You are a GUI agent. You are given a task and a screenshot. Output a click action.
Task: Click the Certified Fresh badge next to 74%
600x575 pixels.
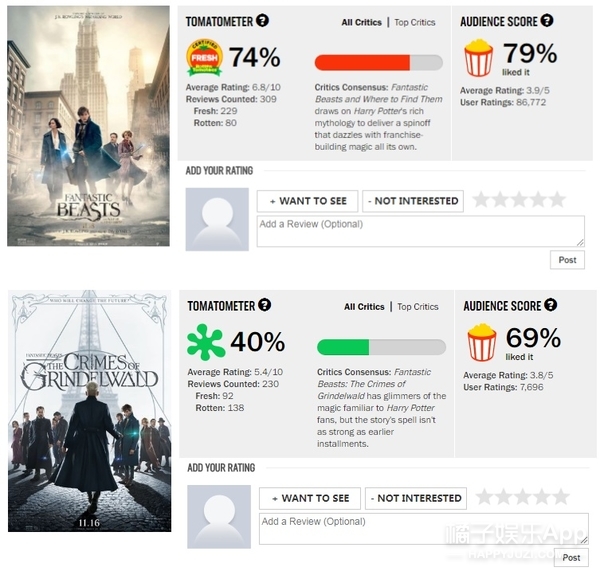[x=204, y=58]
